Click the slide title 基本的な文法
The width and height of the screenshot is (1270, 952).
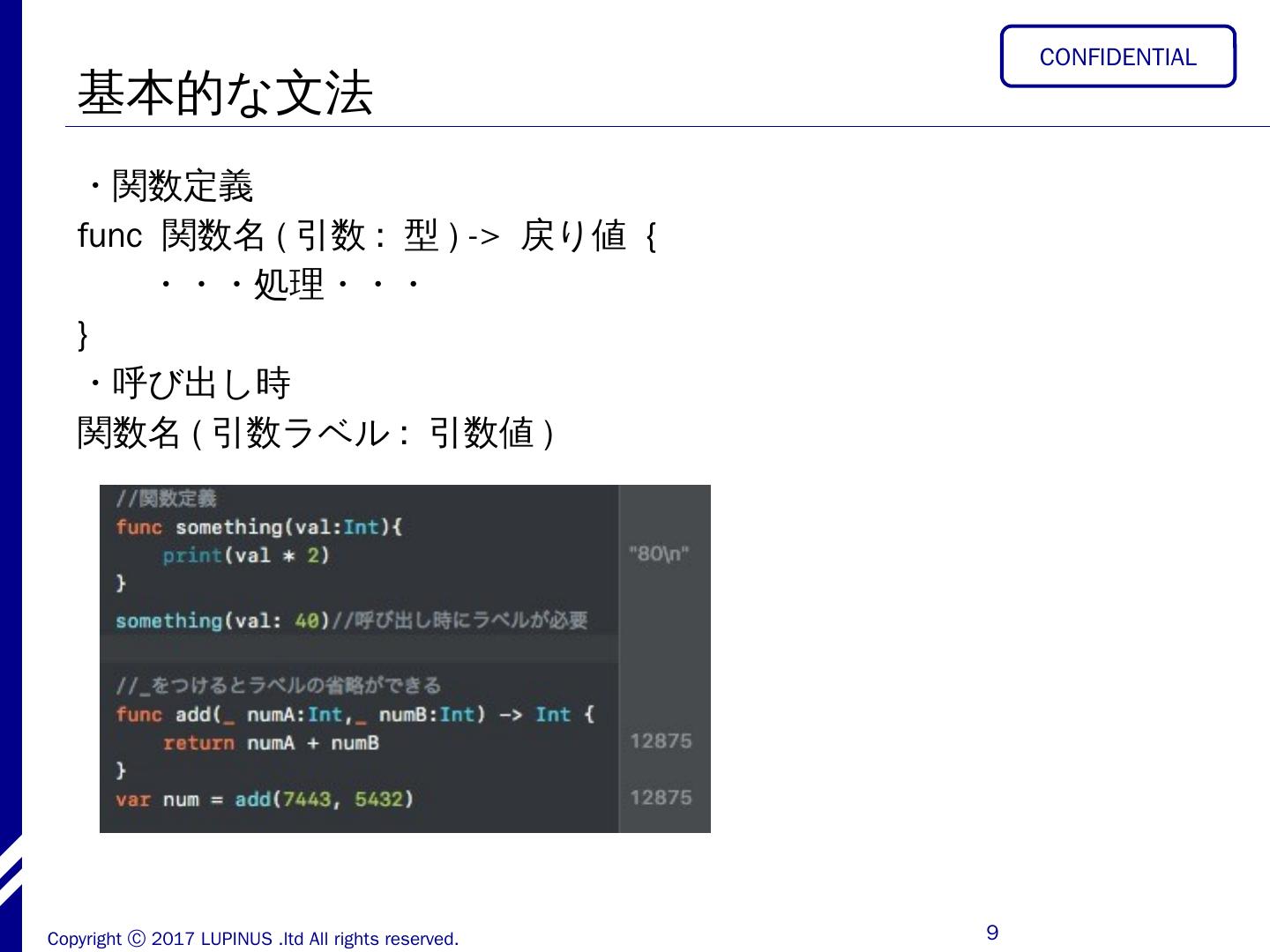tap(226, 93)
